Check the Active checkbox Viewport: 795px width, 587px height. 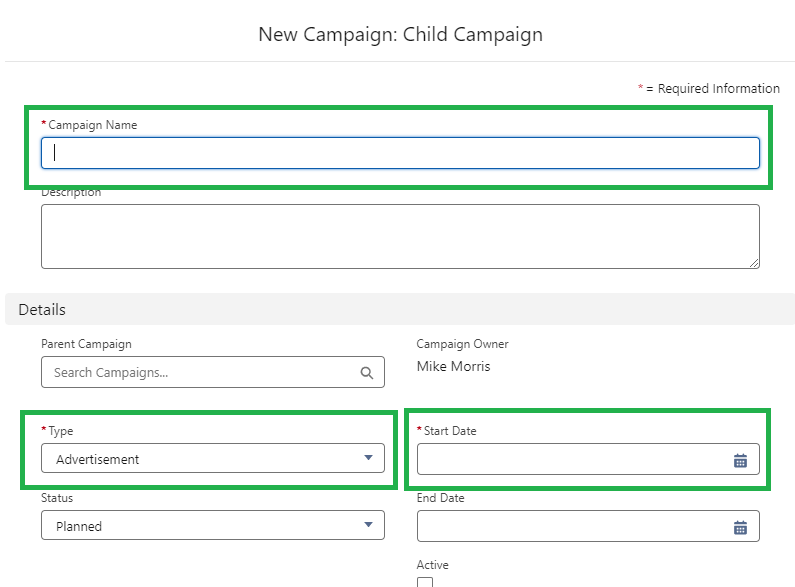point(425,582)
